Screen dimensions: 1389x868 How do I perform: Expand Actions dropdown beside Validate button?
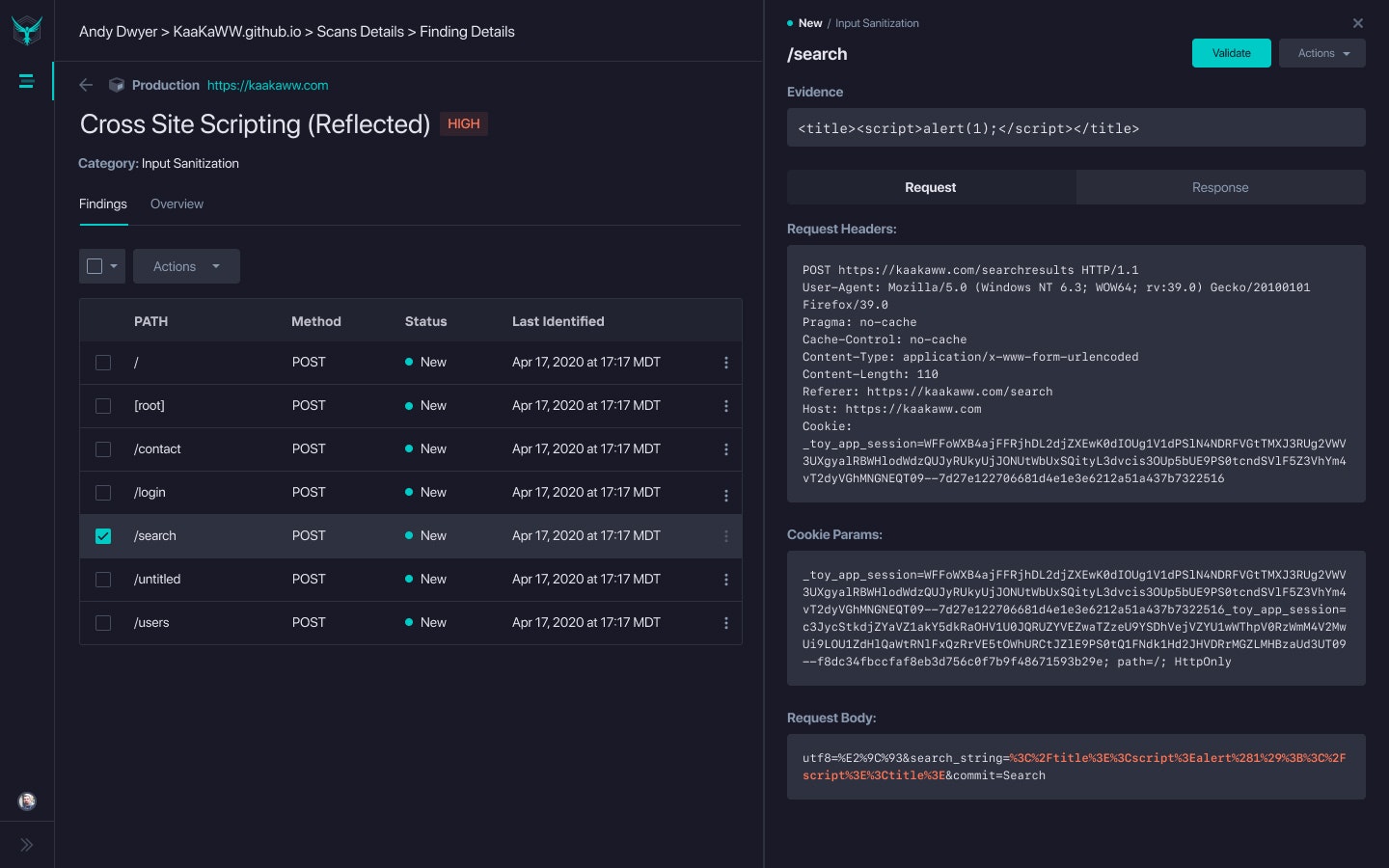tap(1321, 53)
